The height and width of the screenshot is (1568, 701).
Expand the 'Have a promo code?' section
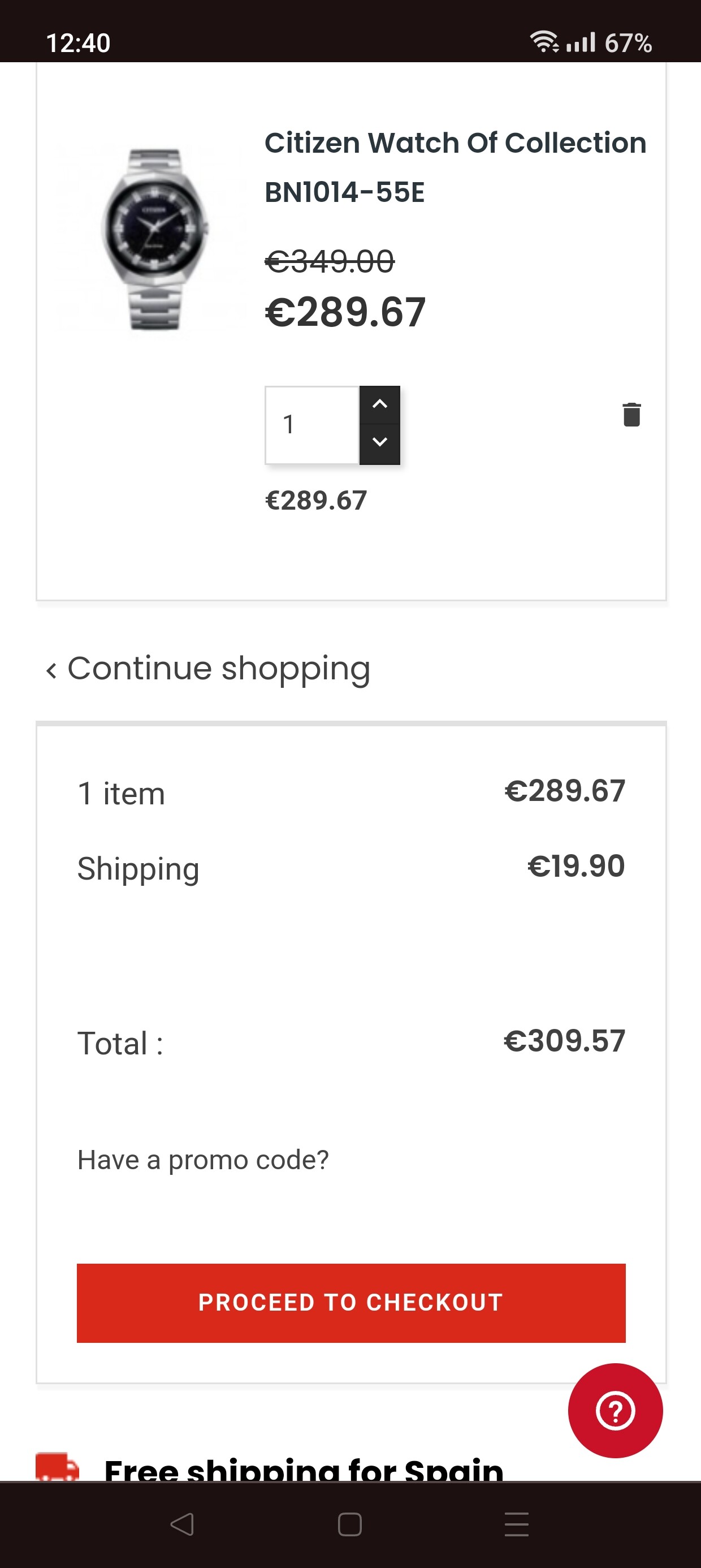click(x=202, y=1160)
